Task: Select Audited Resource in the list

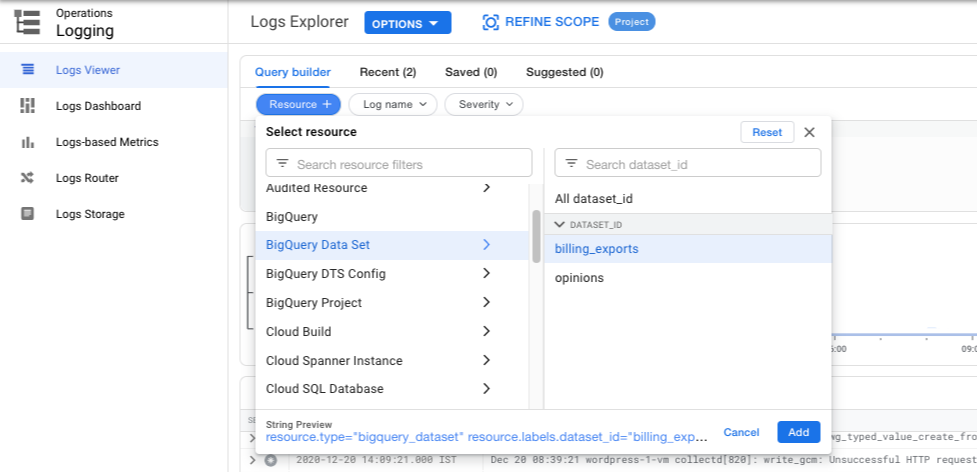Action: (317, 188)
